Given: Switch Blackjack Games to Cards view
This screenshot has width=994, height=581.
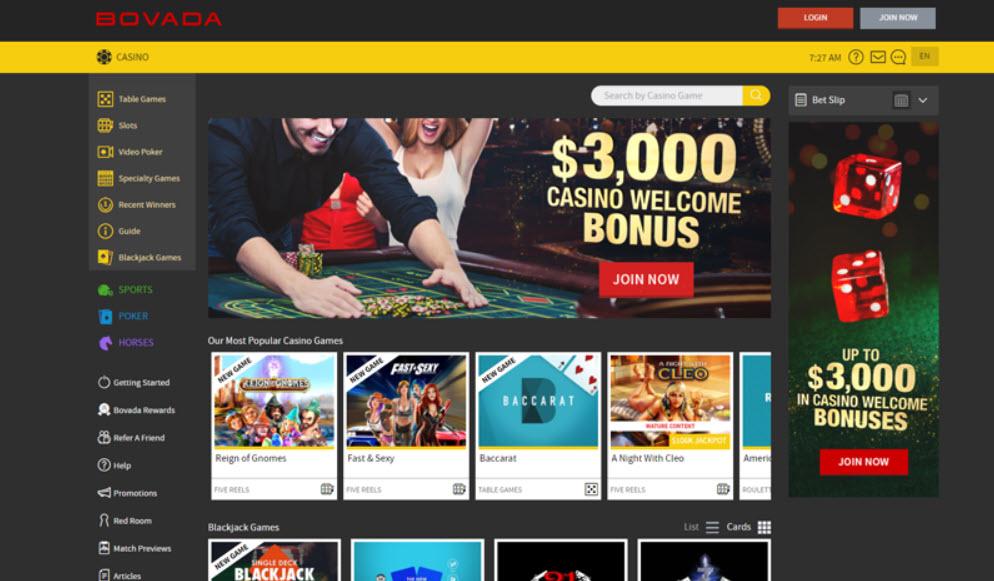Looking at the screenshot, I should (749, 527).
